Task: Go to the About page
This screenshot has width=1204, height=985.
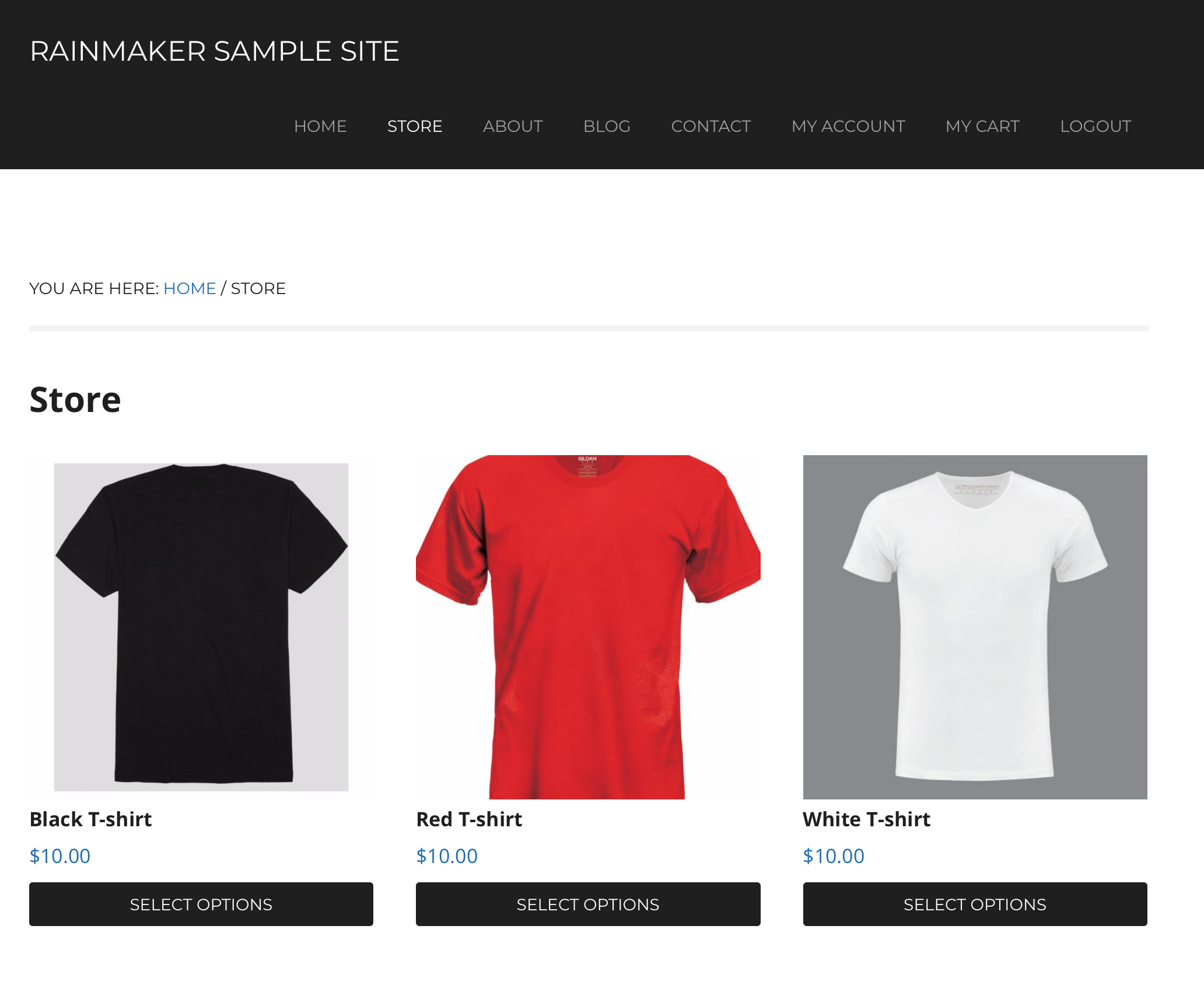Action: [x=513, y=126]
